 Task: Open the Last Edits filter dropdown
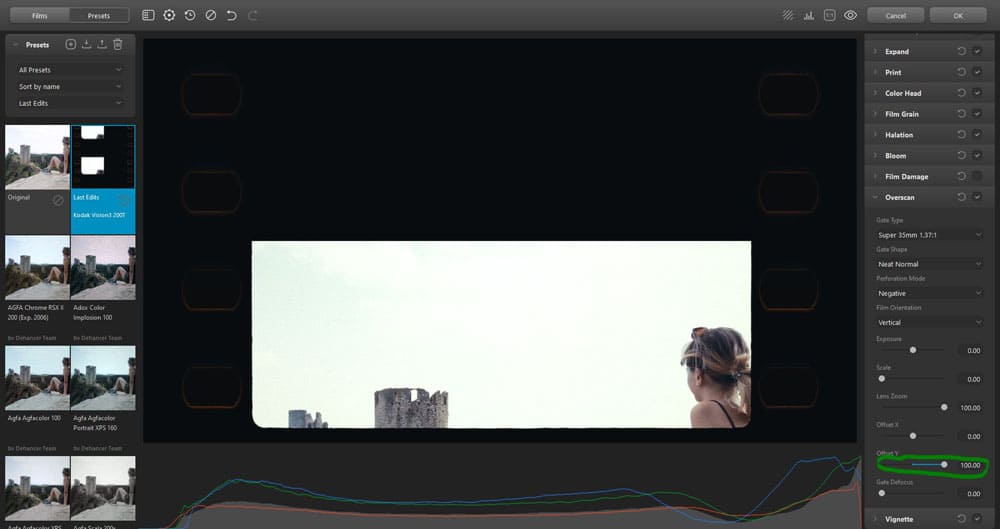[x=70, y=103]
